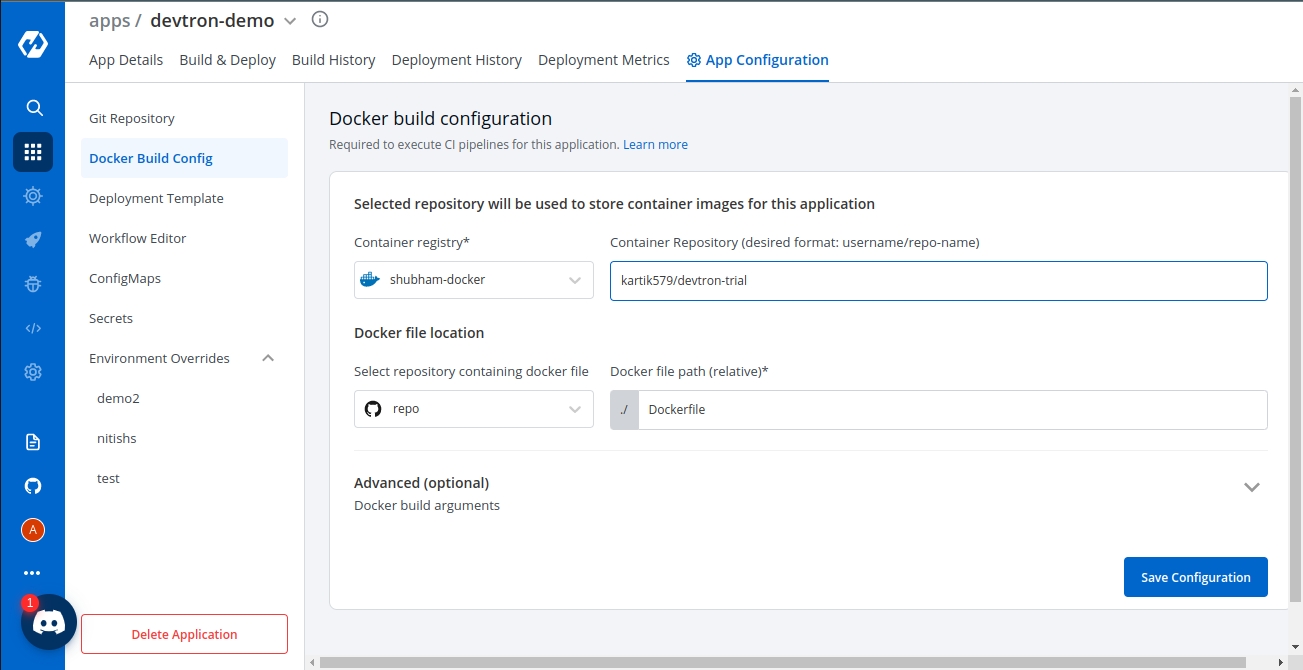Click the rocket deployment icon in sidebar
This screenshot has width=1303, height=670.
click(x=33, y=240)
